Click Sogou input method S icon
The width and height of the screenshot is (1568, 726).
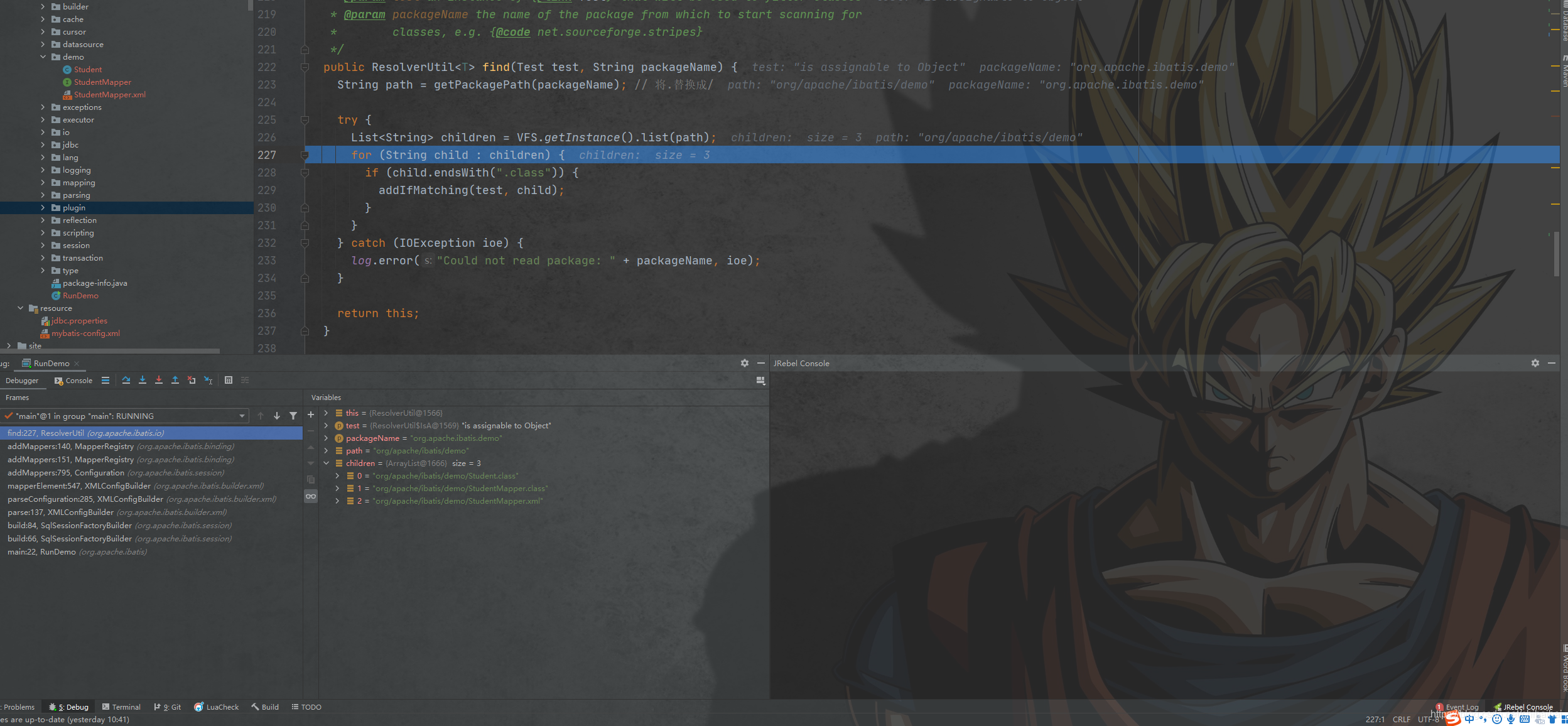point(1453,718)
